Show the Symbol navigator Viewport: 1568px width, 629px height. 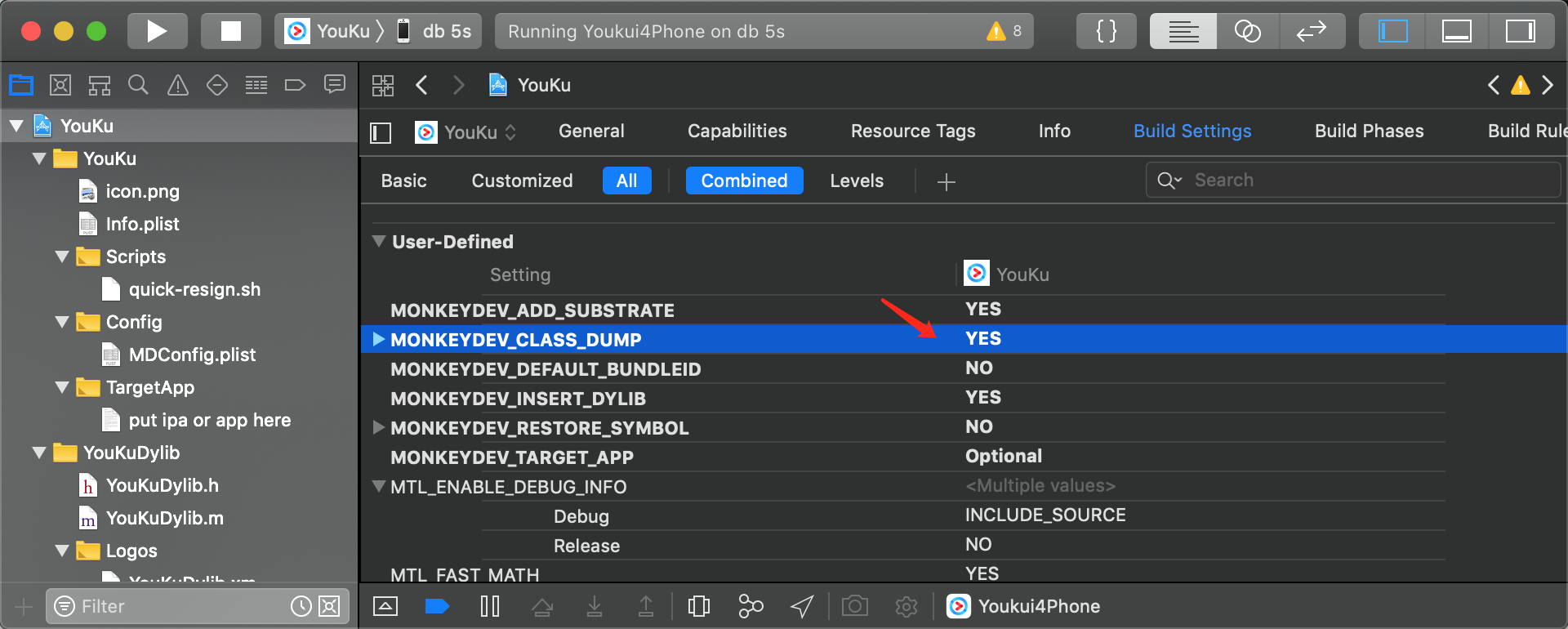(x=100, y=84)
